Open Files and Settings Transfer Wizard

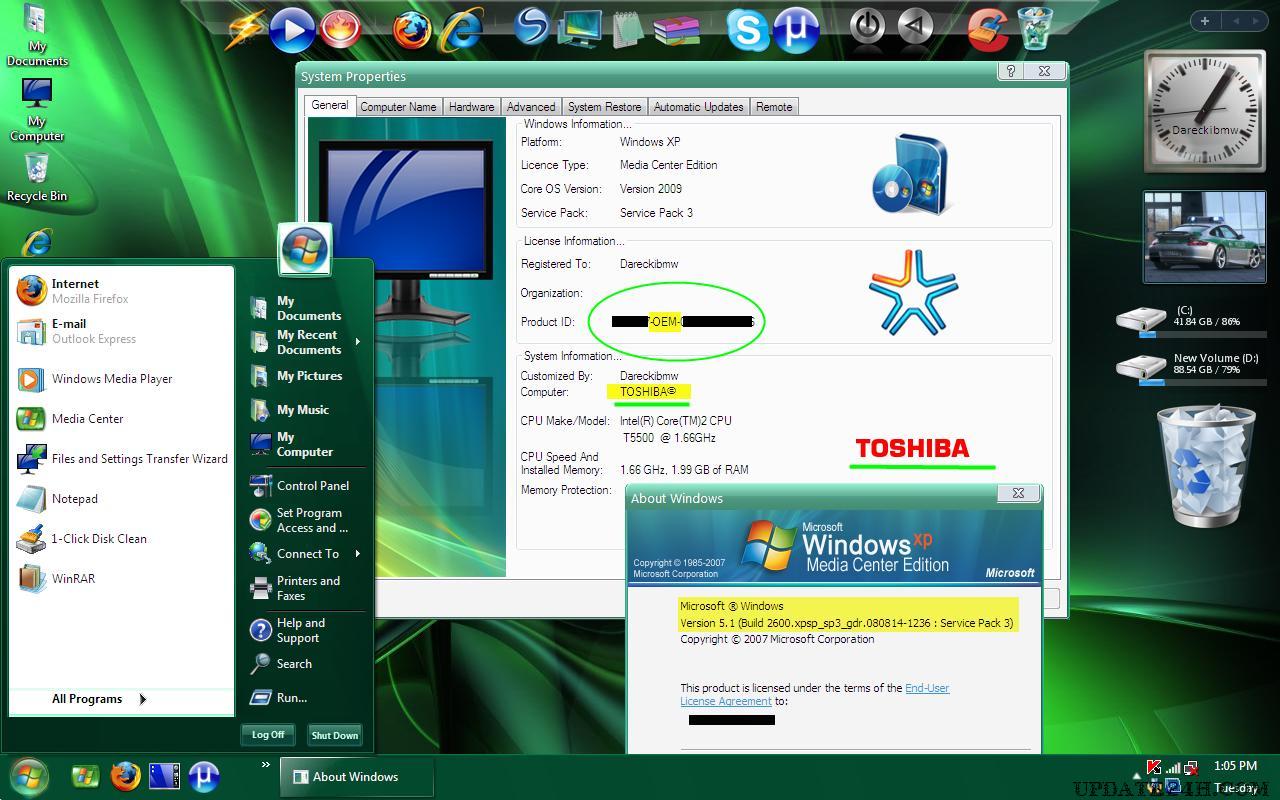(122, 459)
